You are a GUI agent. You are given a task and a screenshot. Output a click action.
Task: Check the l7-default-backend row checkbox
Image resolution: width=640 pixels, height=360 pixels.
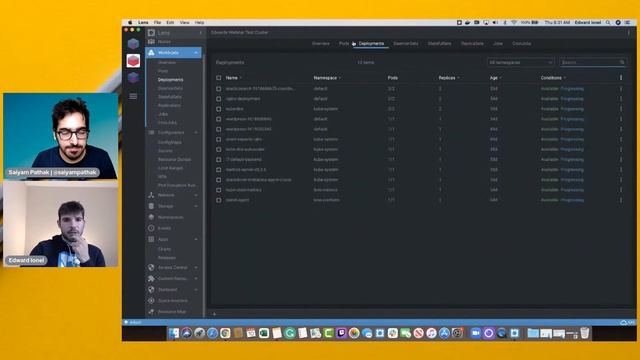pyautogui.click(x=219, y=160)
